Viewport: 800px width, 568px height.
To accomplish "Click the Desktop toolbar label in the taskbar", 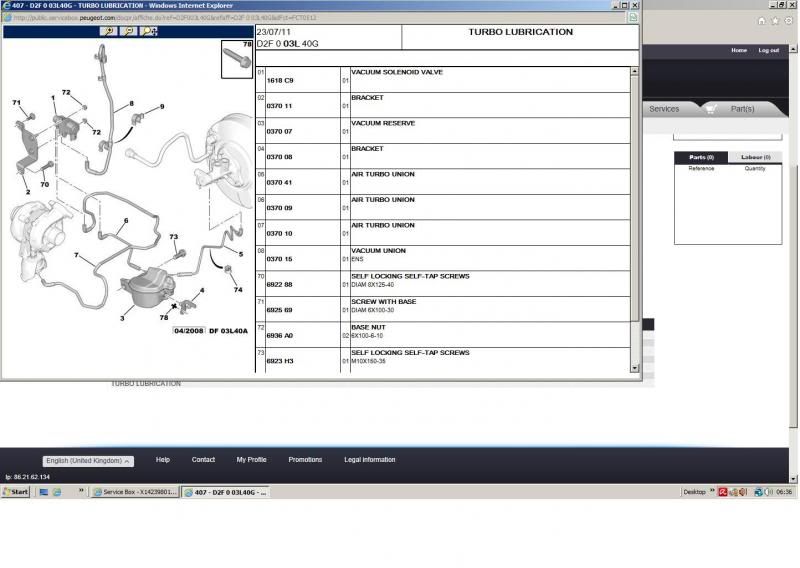I will click(x=694, y=492).
